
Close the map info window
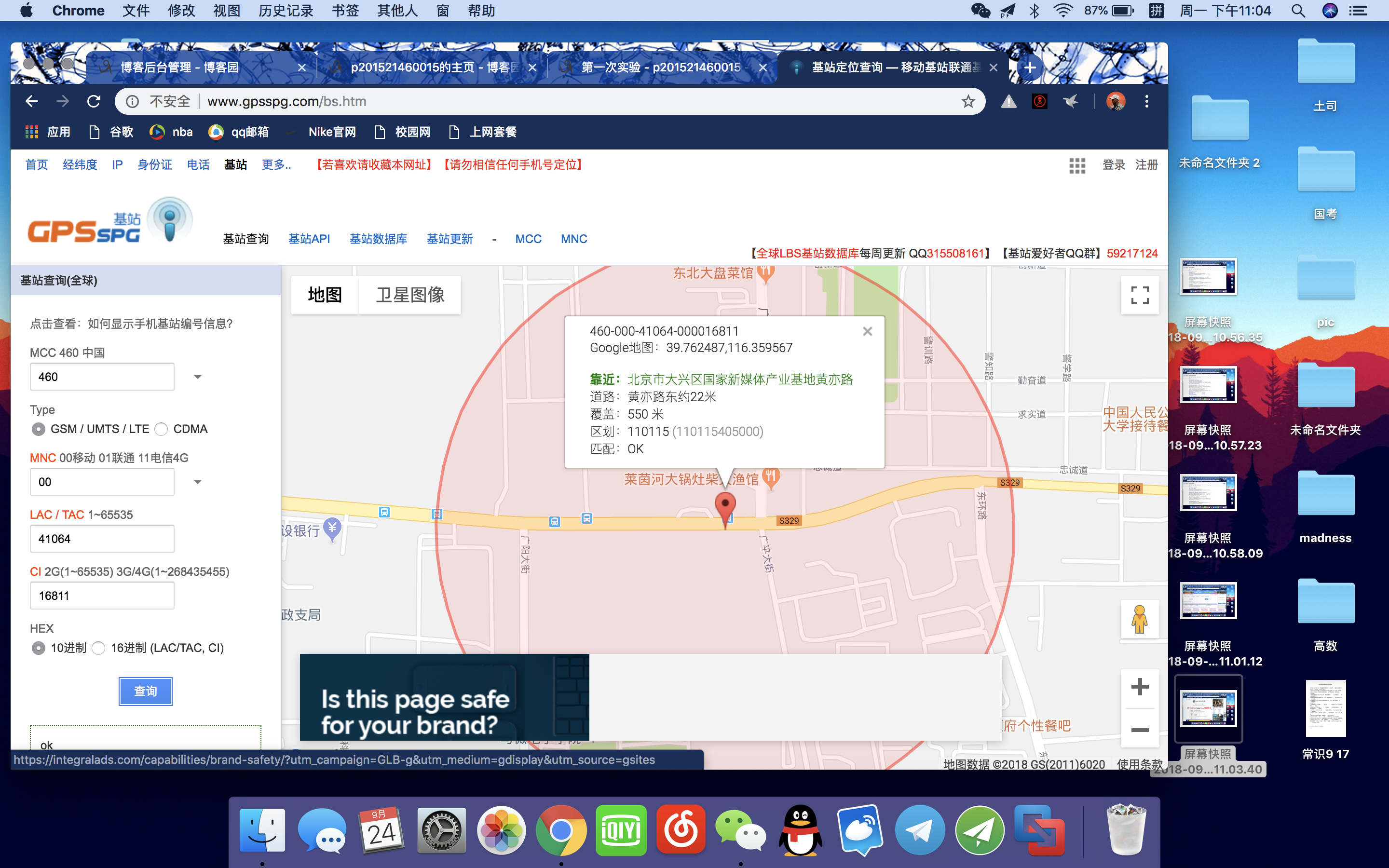click(867, 331)
